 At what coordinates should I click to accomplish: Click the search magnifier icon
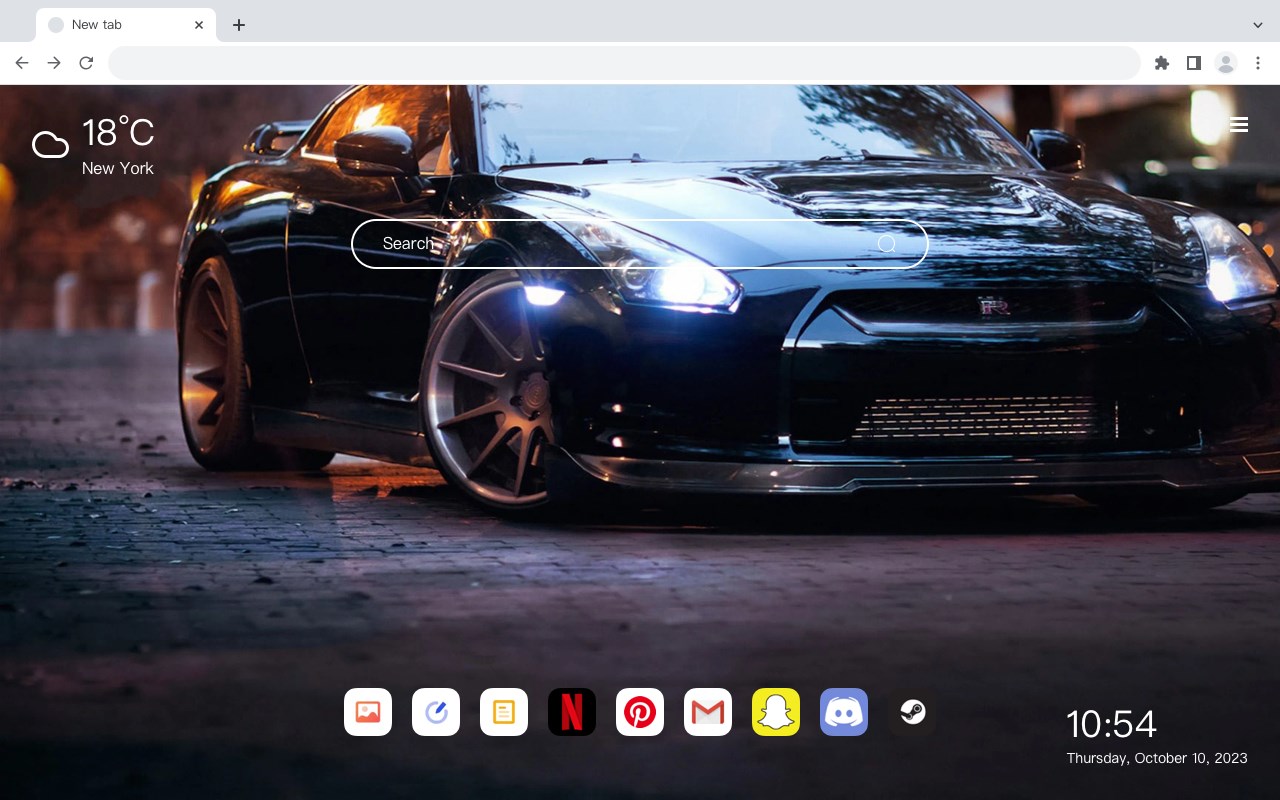pos(887,244)
